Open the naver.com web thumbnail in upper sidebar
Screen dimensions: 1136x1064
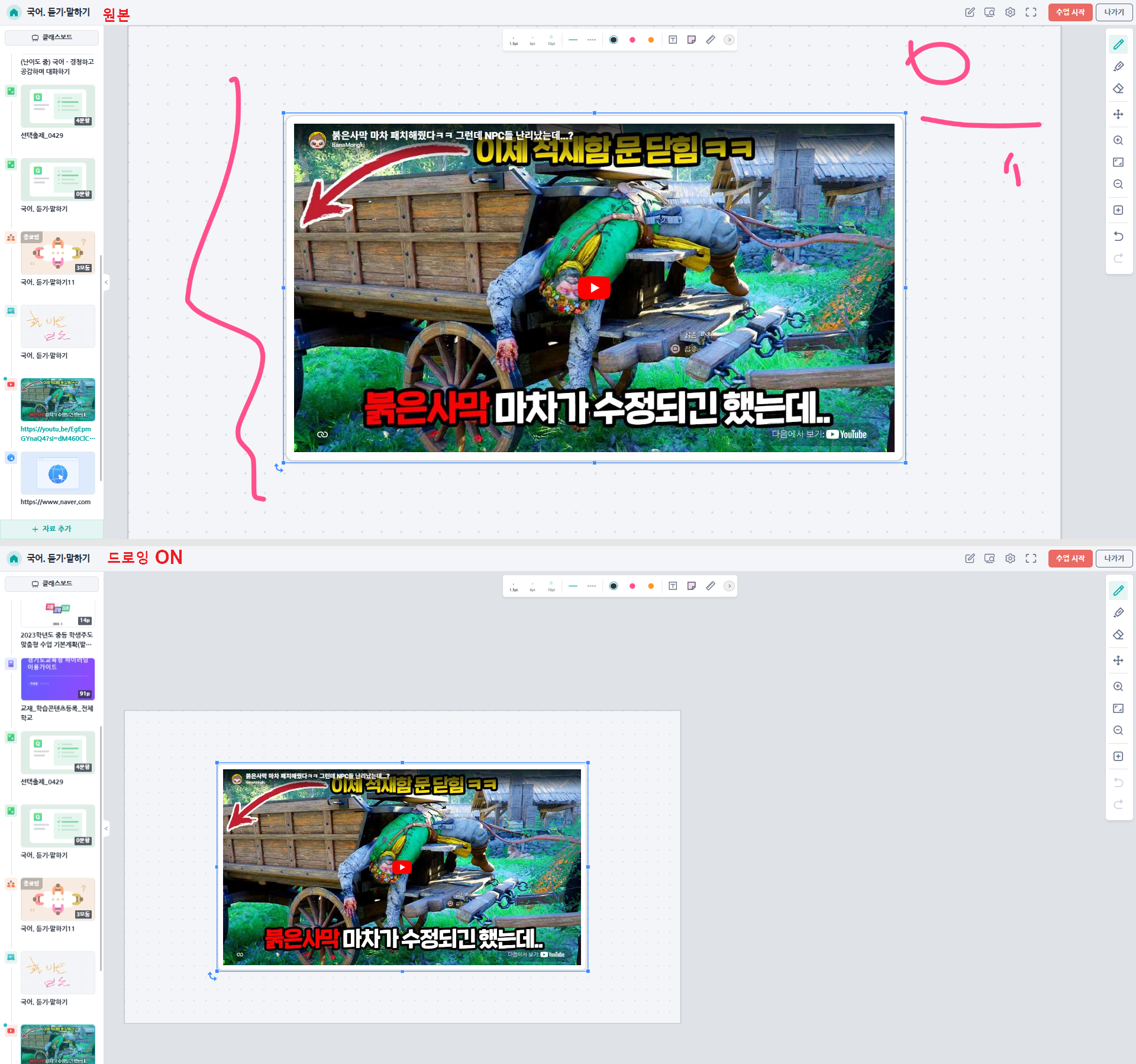[58, 473]
